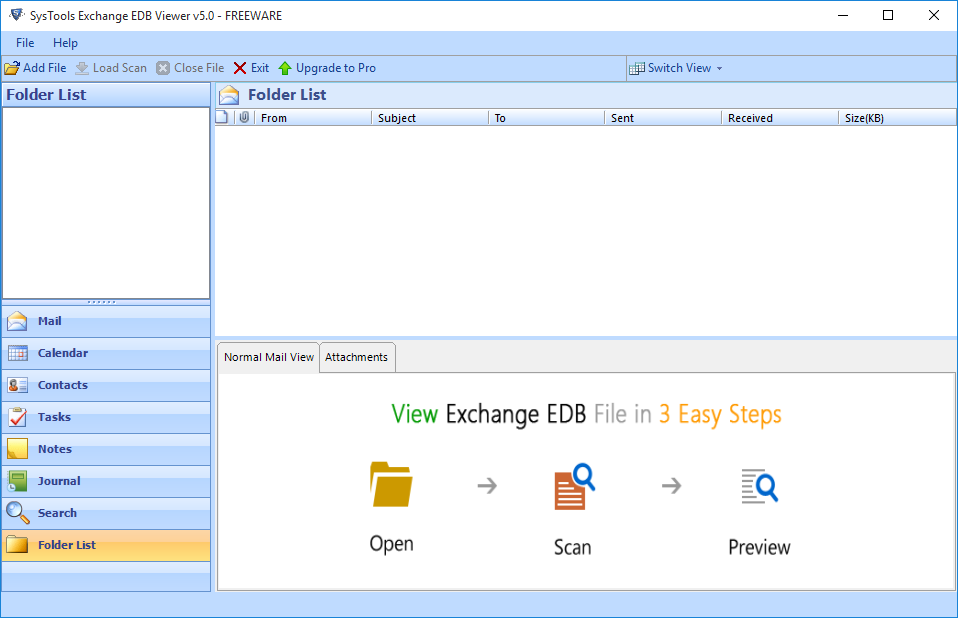The height and width of the screenshot is (618, 958).
Task: Click the Exit label in toolbar
Action: 260,68
